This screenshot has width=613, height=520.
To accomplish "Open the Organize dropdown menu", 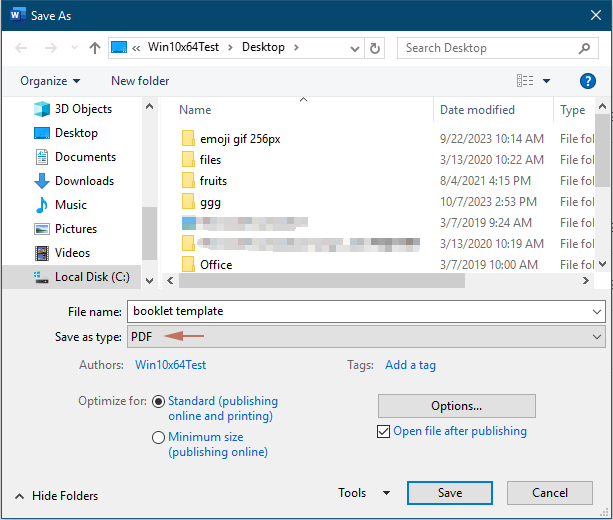I will tap(49, 81).
